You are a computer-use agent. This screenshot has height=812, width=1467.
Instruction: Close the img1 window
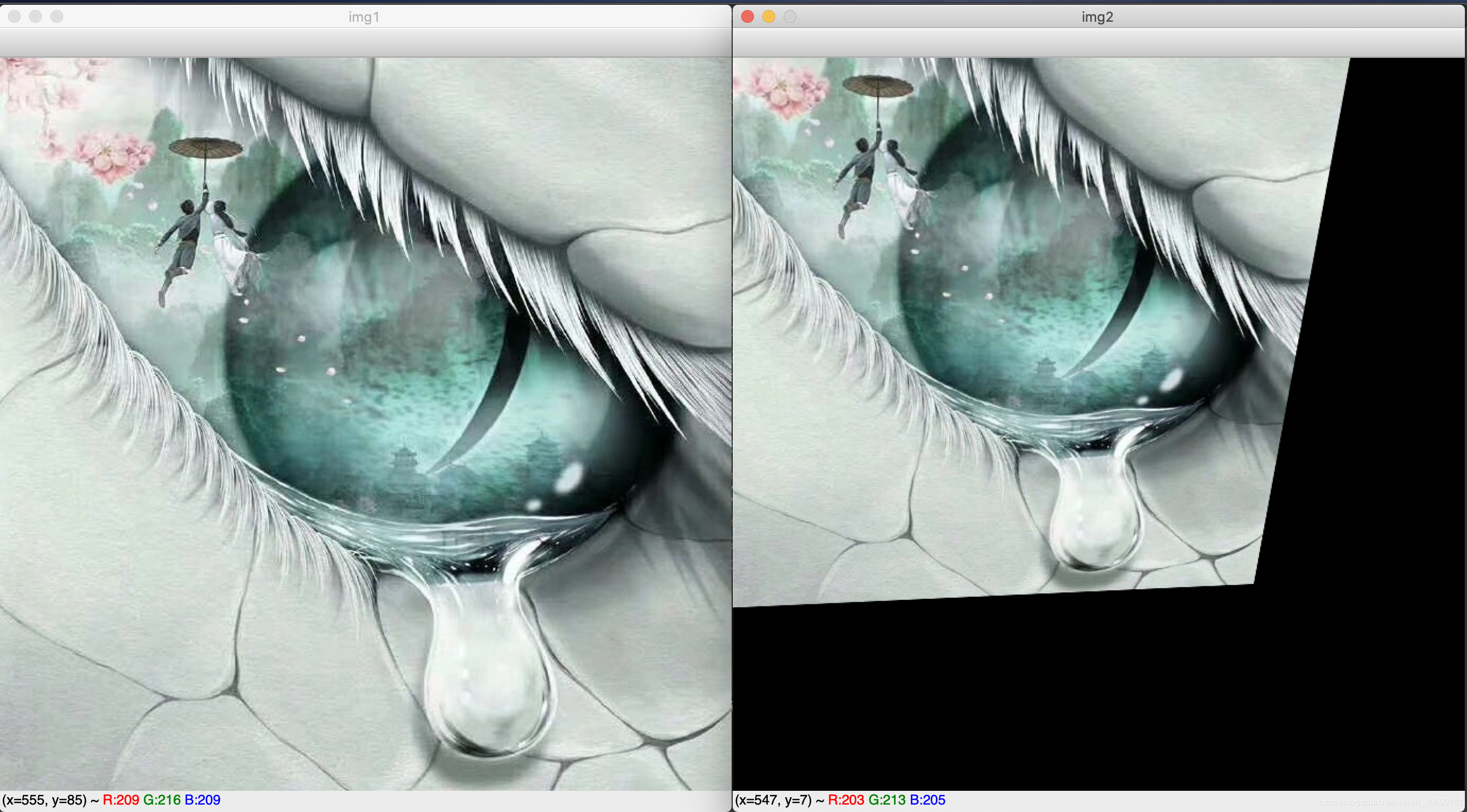[x=15, y=16]
